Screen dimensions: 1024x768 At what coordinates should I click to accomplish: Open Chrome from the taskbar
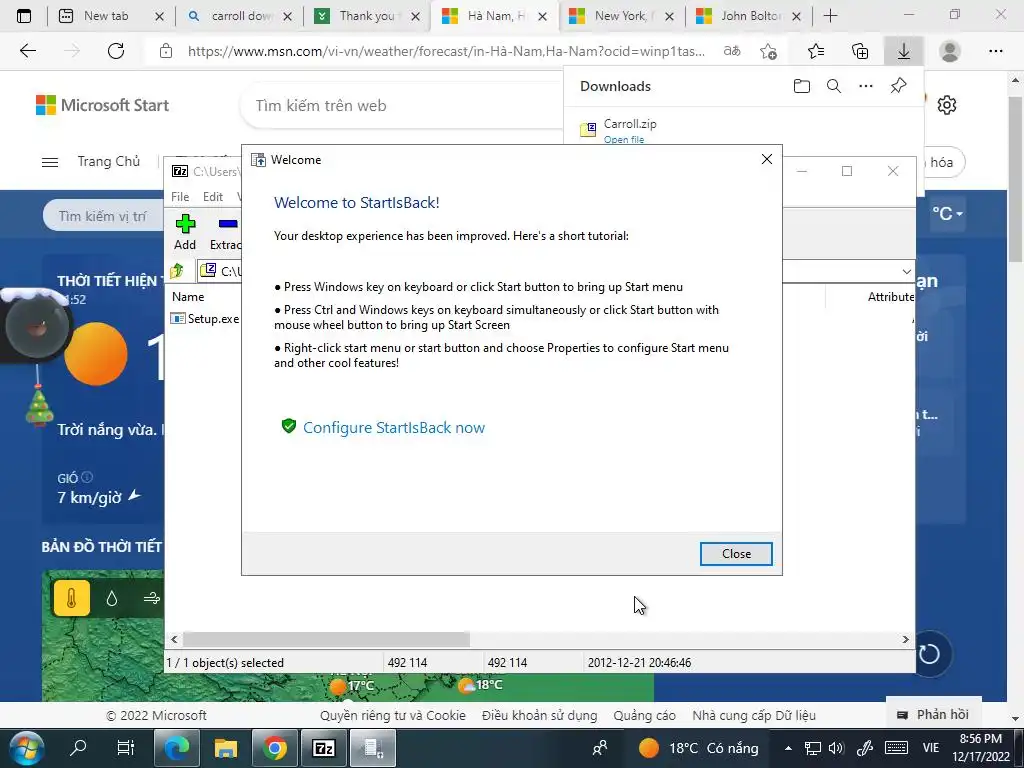[275, 748]
